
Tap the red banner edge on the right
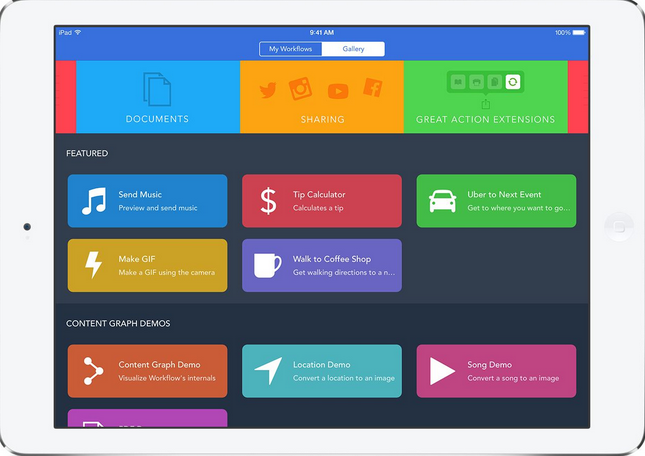[579, 97]
